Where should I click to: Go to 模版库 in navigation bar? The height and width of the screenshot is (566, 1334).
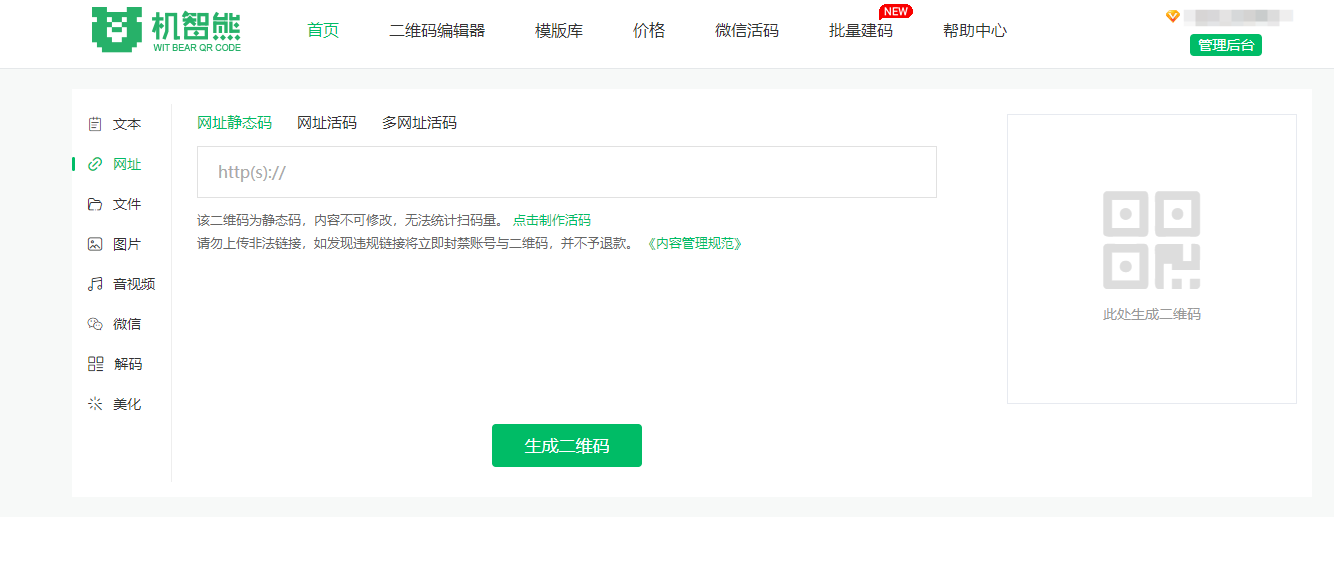pyautogui.click(x=559, y=31)
